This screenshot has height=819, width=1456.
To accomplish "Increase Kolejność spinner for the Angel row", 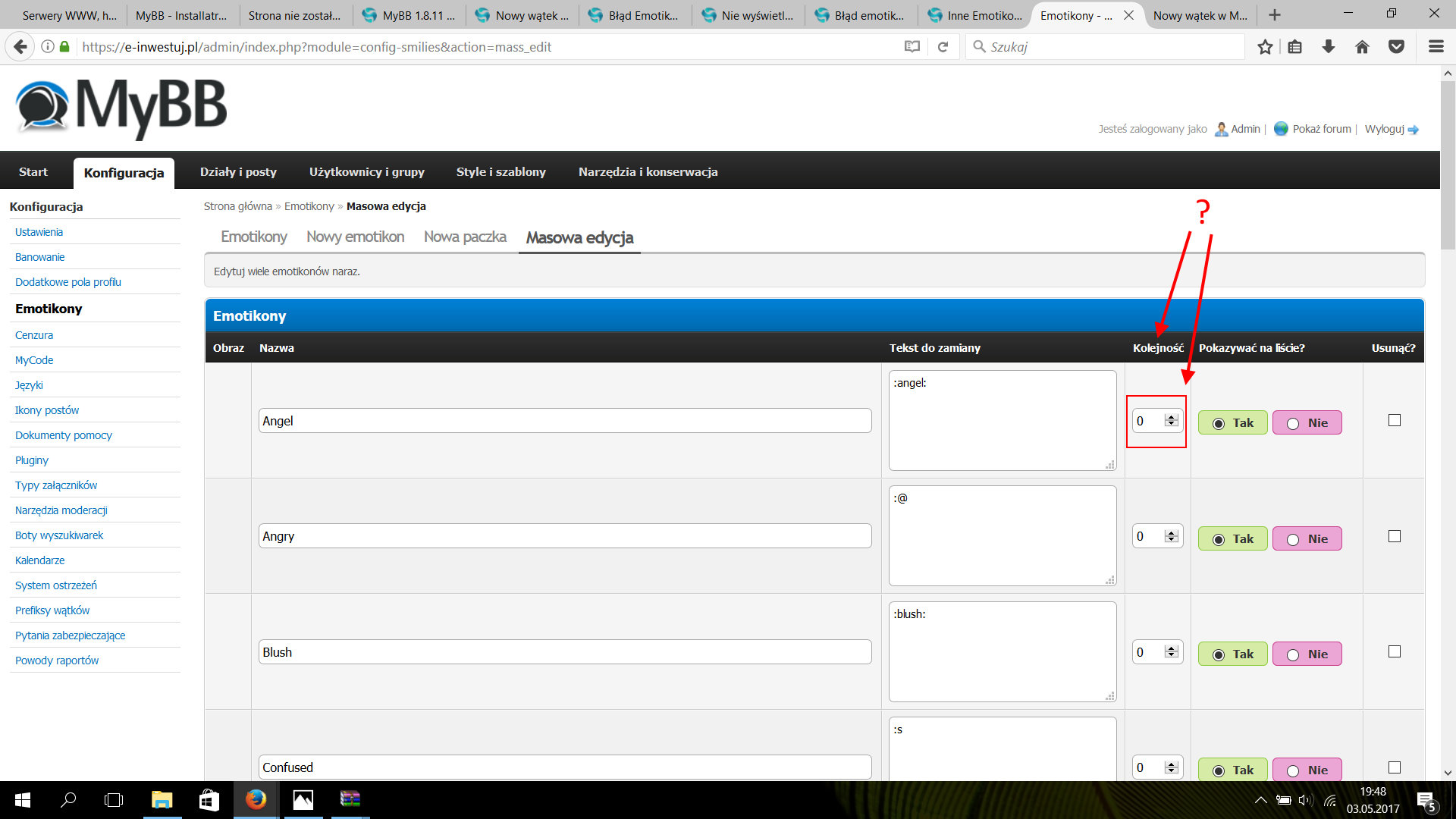I will 1172,417.
